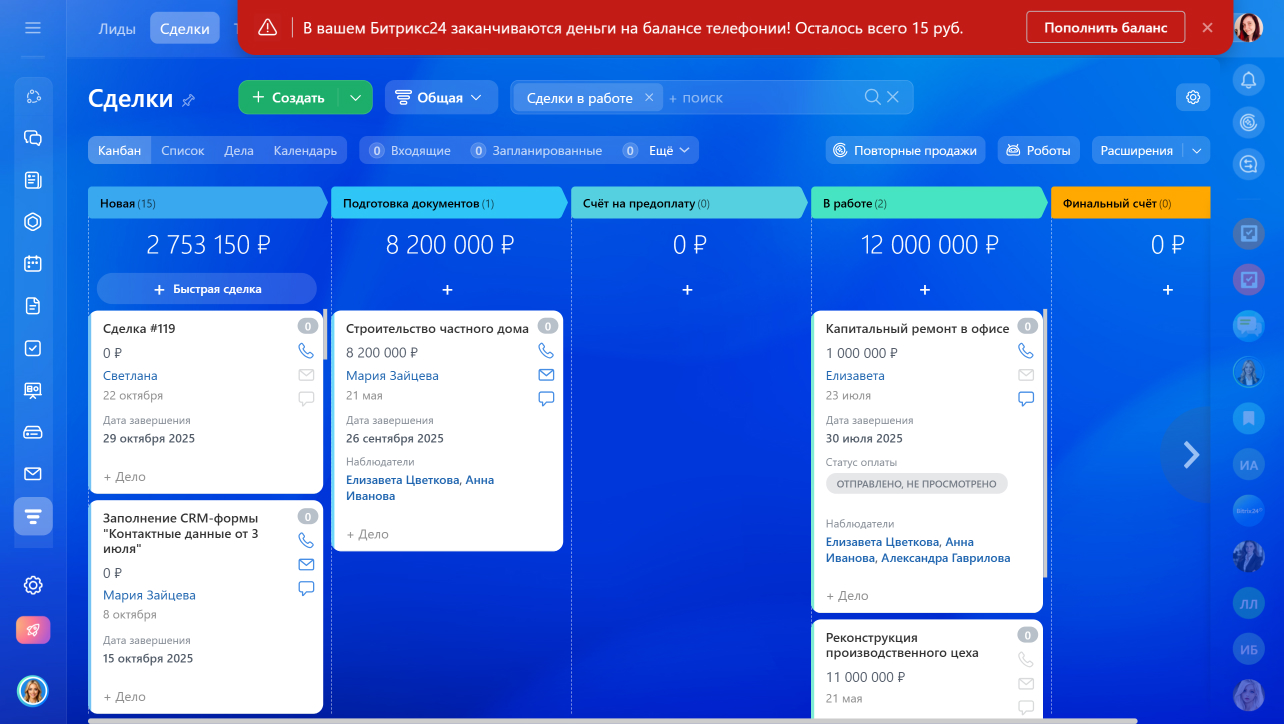Expand the Общая pipeline dropdown
Viewport: 1284px width, 724px height.
(x=441, y=97)
